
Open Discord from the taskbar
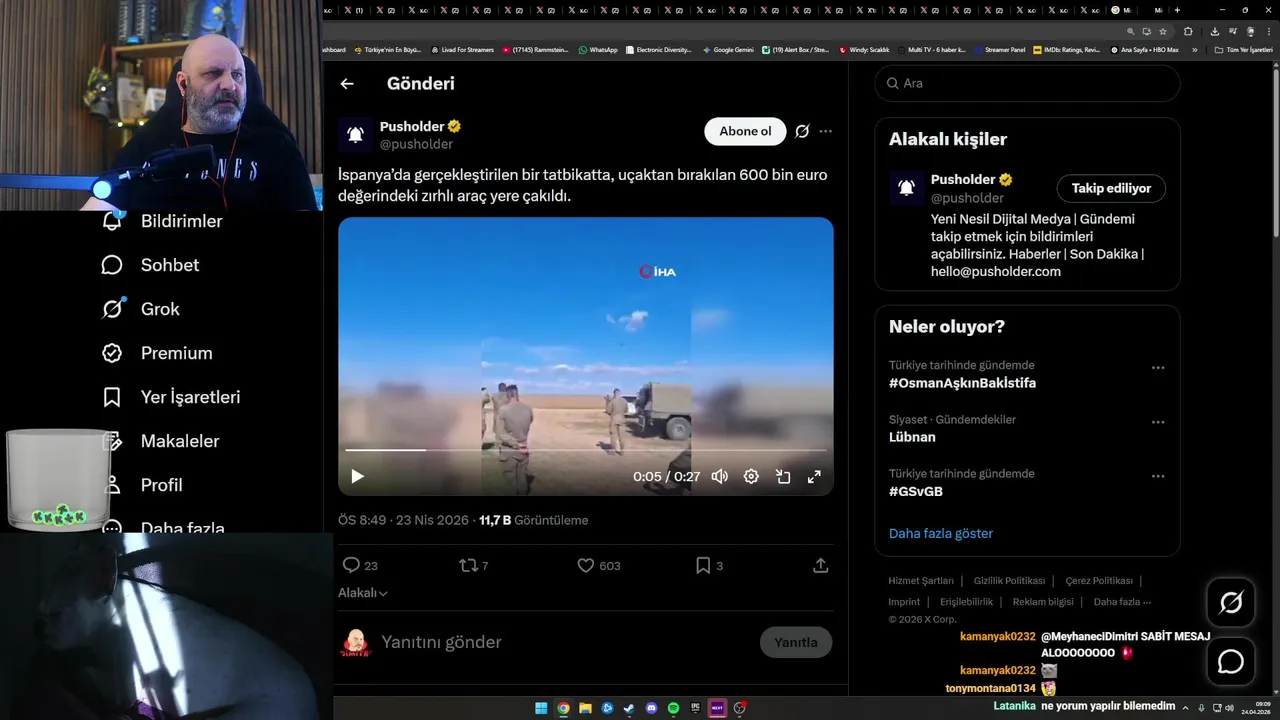point(651,708)
